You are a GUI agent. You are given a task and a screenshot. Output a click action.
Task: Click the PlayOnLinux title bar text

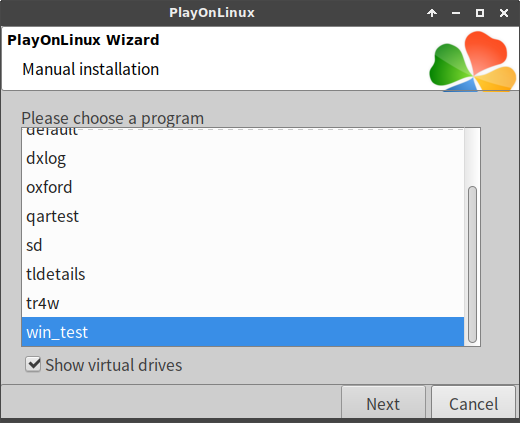pyautogui.click(x=212, y=13)
